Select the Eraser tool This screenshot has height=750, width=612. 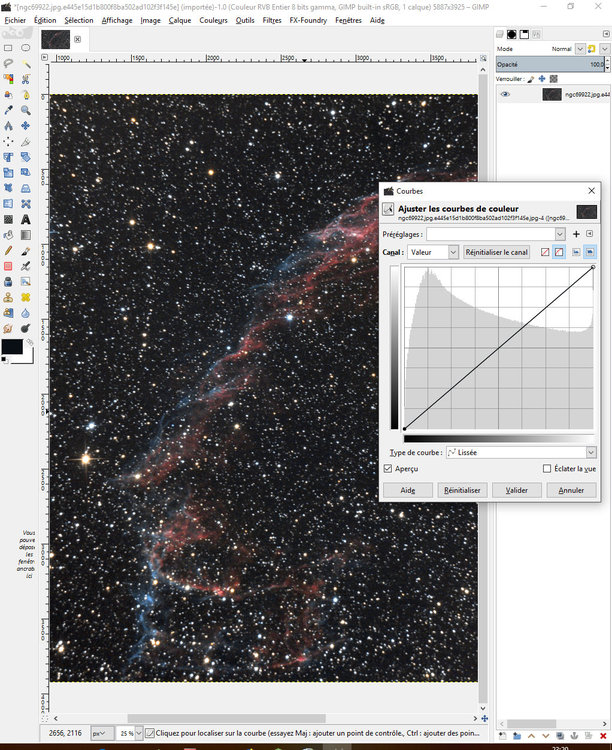[8, 266]
